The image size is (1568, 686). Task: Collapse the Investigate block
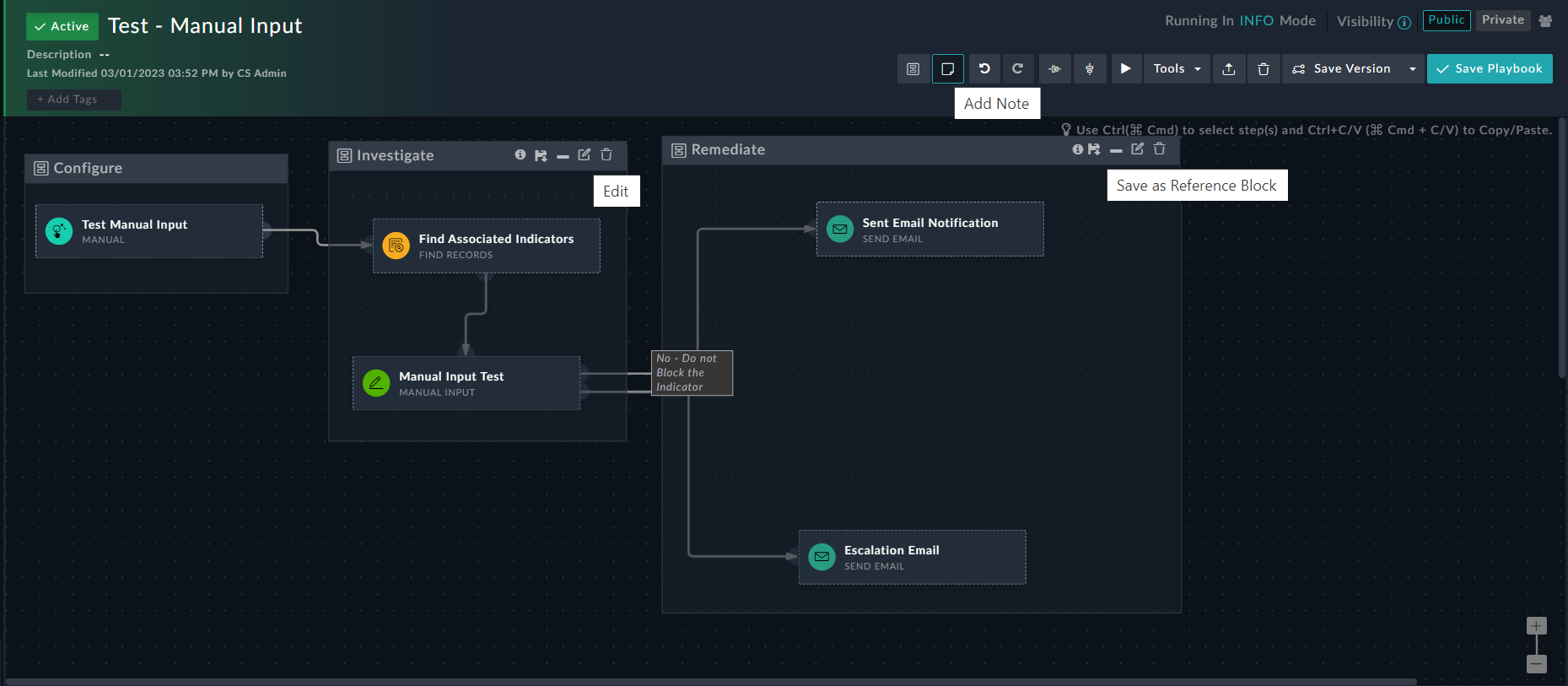(x=563, y=156)
